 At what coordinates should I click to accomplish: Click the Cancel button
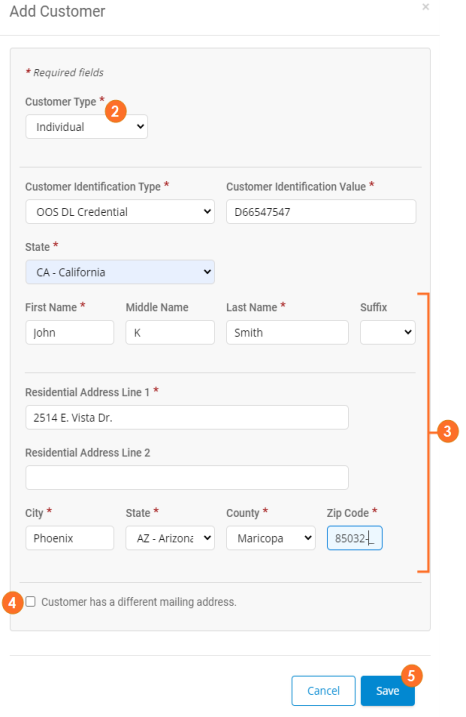(323, 690)
